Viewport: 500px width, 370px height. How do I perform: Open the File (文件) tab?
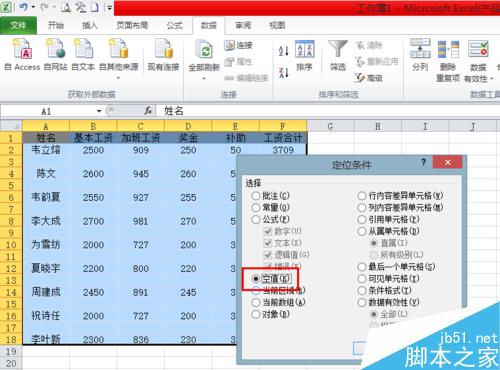coord(18,25)
